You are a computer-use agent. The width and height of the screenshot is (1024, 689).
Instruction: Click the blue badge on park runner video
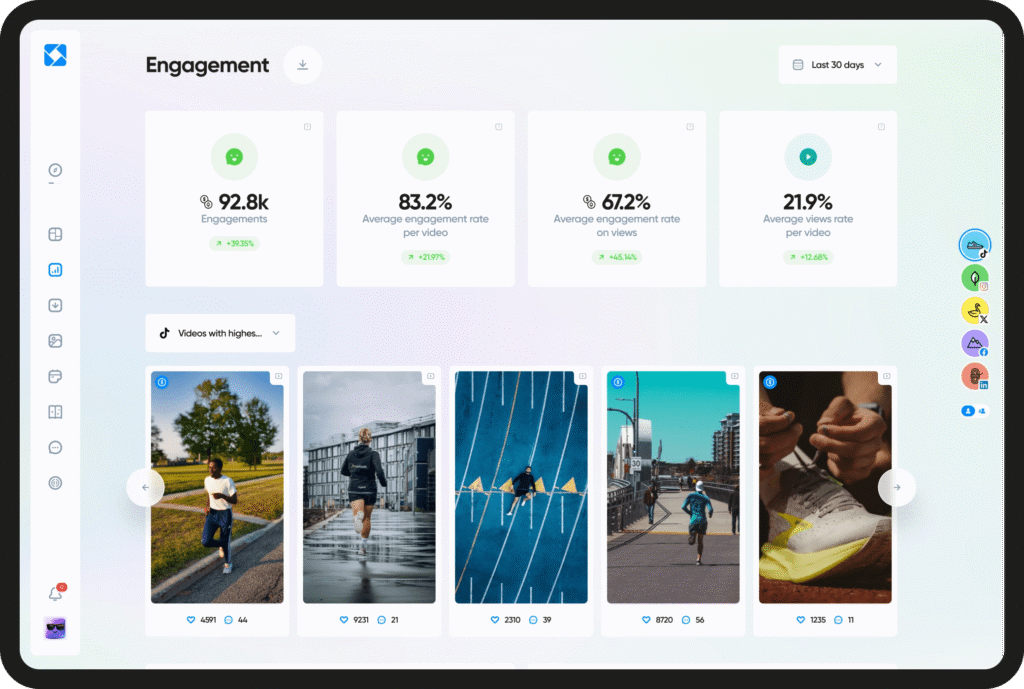[162, 382]
